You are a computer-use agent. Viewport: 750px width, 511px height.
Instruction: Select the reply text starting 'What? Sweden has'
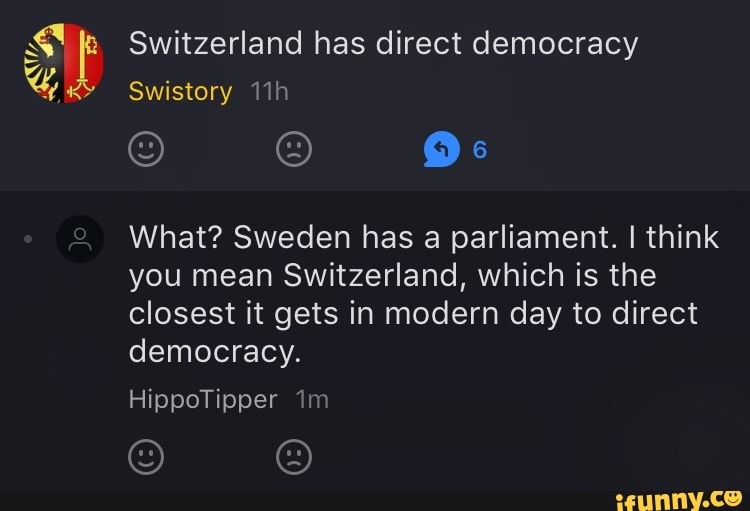[x=423, y=294]
